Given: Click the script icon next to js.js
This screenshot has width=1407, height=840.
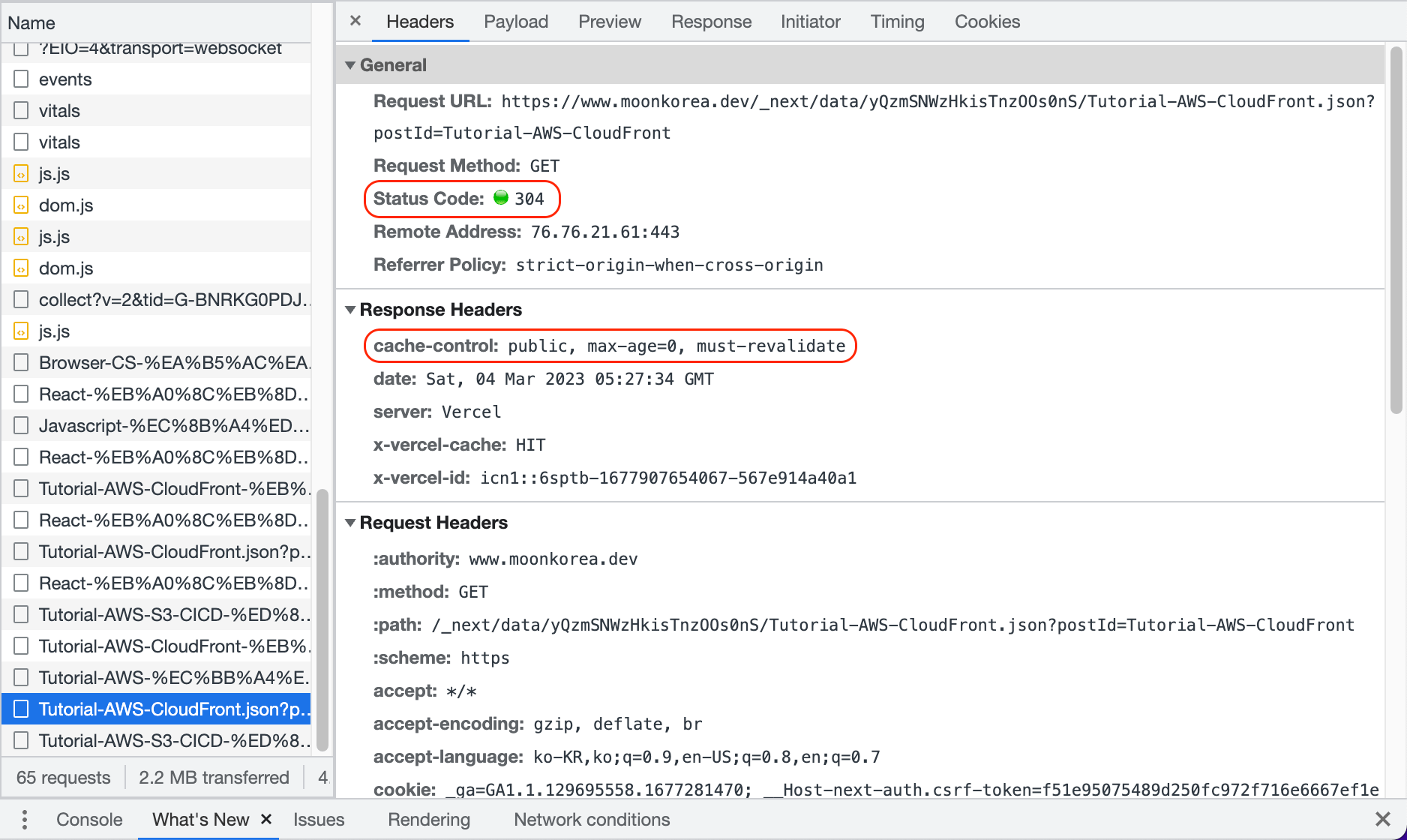Looking at the screenshot, I should coord(20,173).
